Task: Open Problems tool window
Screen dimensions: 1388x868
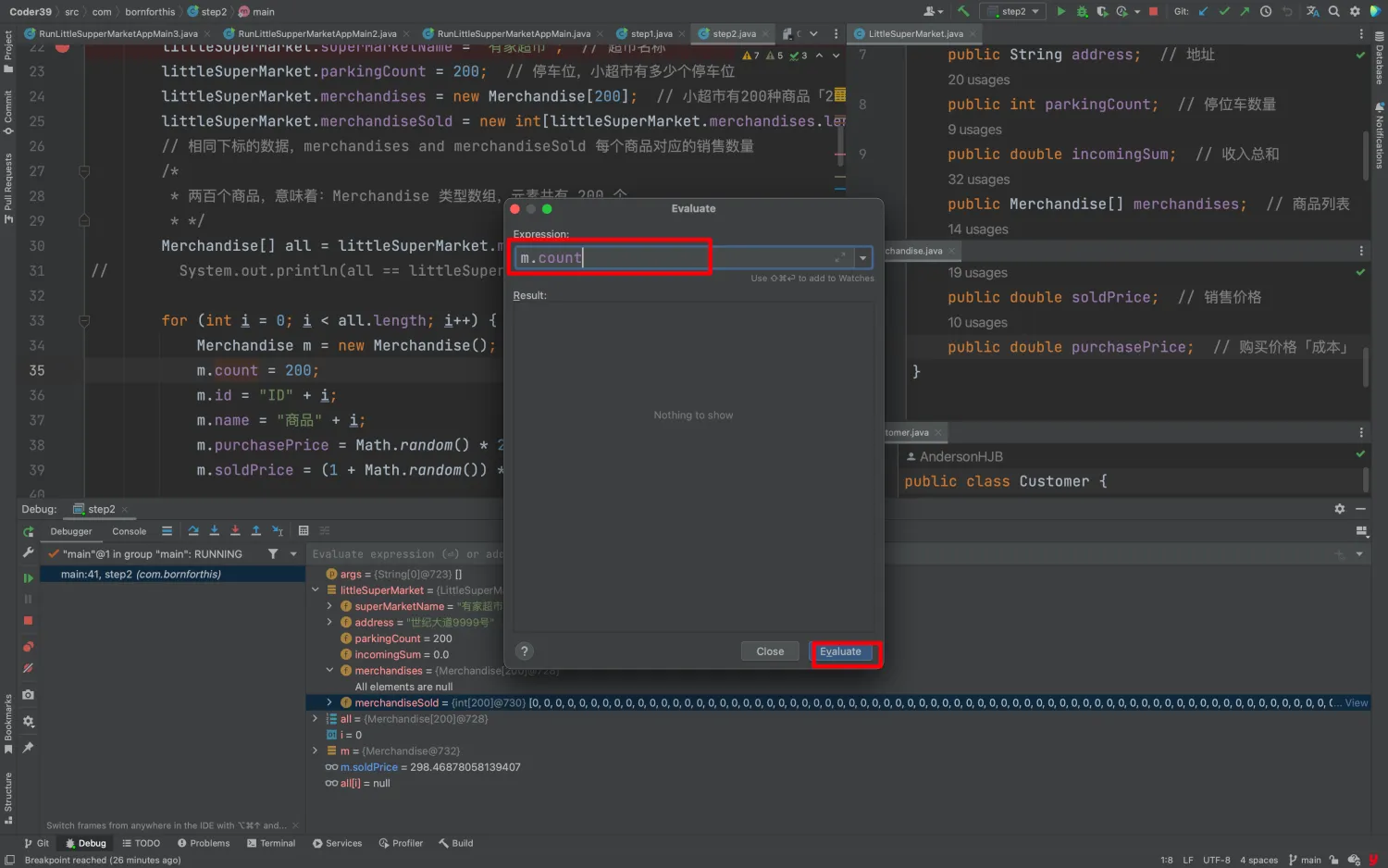Action: [x=204, y=843]
